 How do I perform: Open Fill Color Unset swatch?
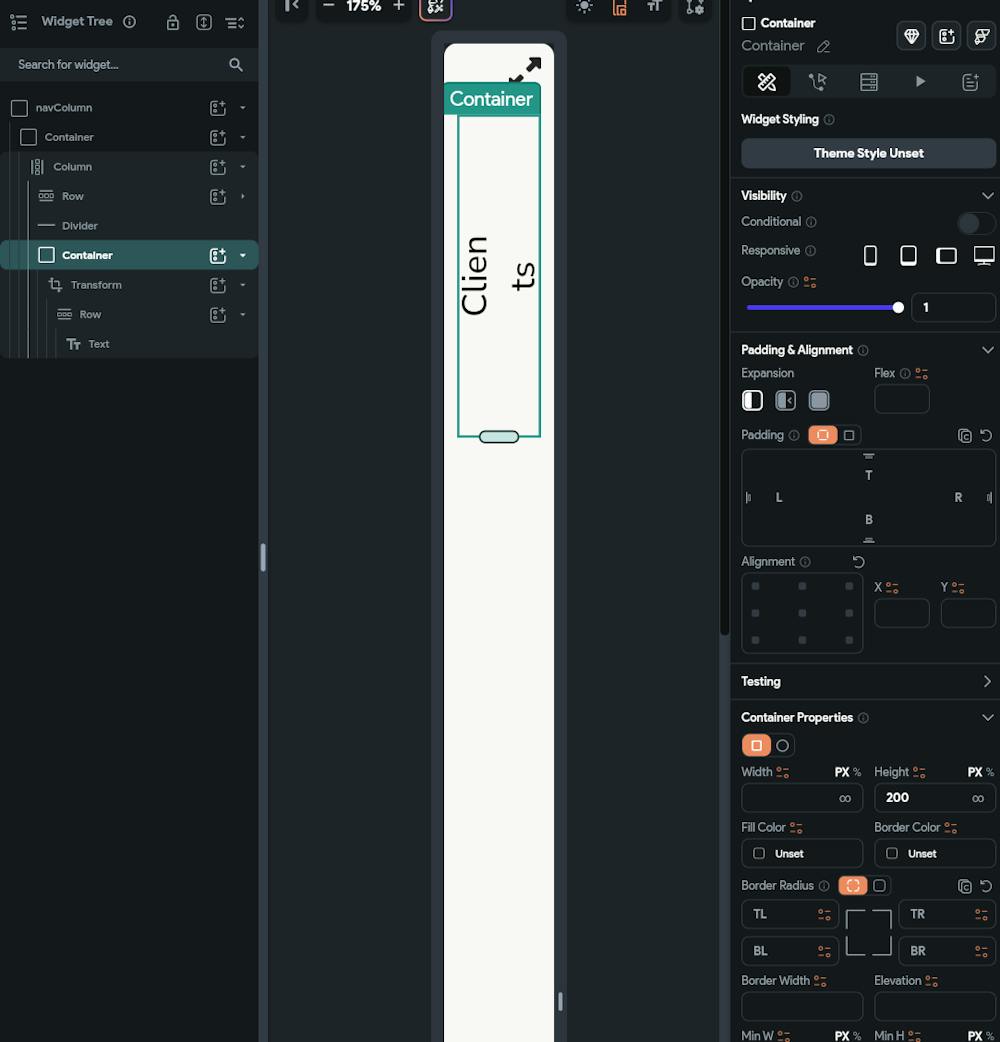(x=802, y=854)
